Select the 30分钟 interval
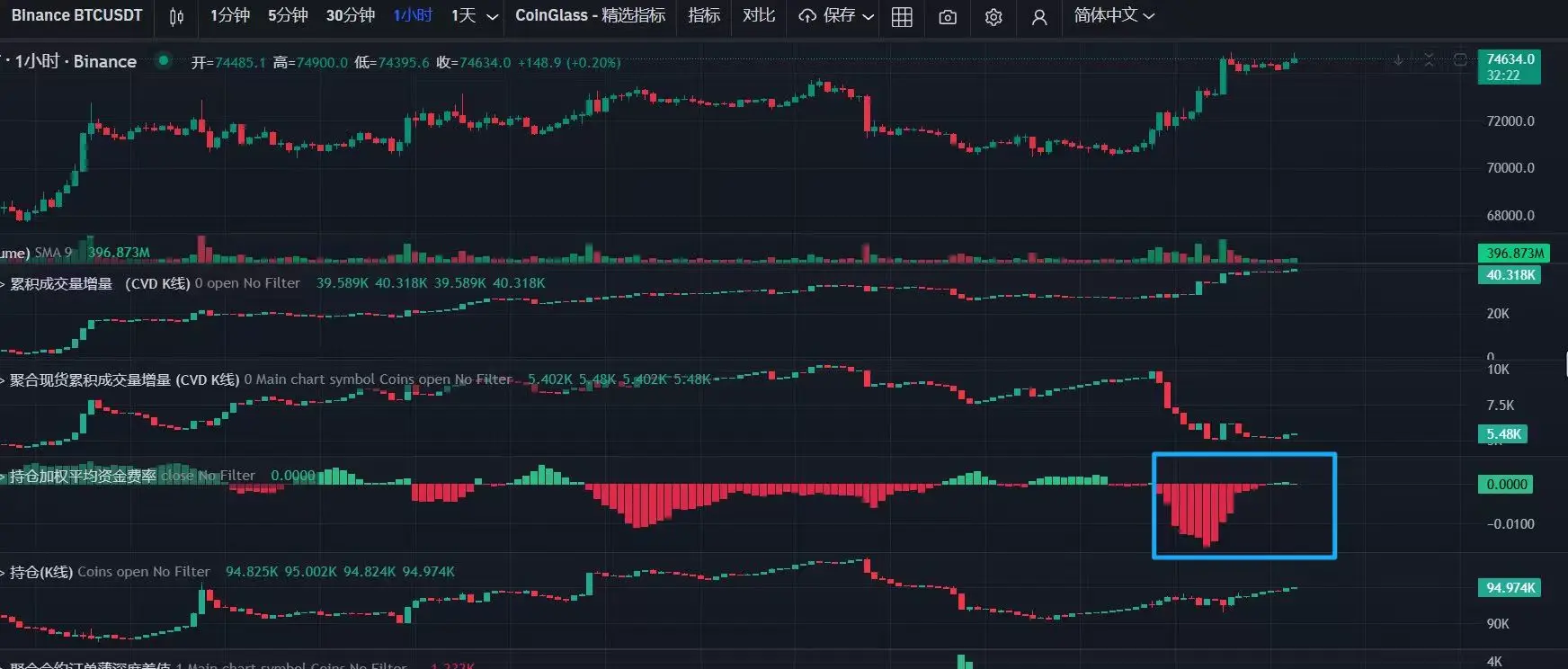Image resolution: width=1568 pixels, height=669 pixels. click(351, 16)
